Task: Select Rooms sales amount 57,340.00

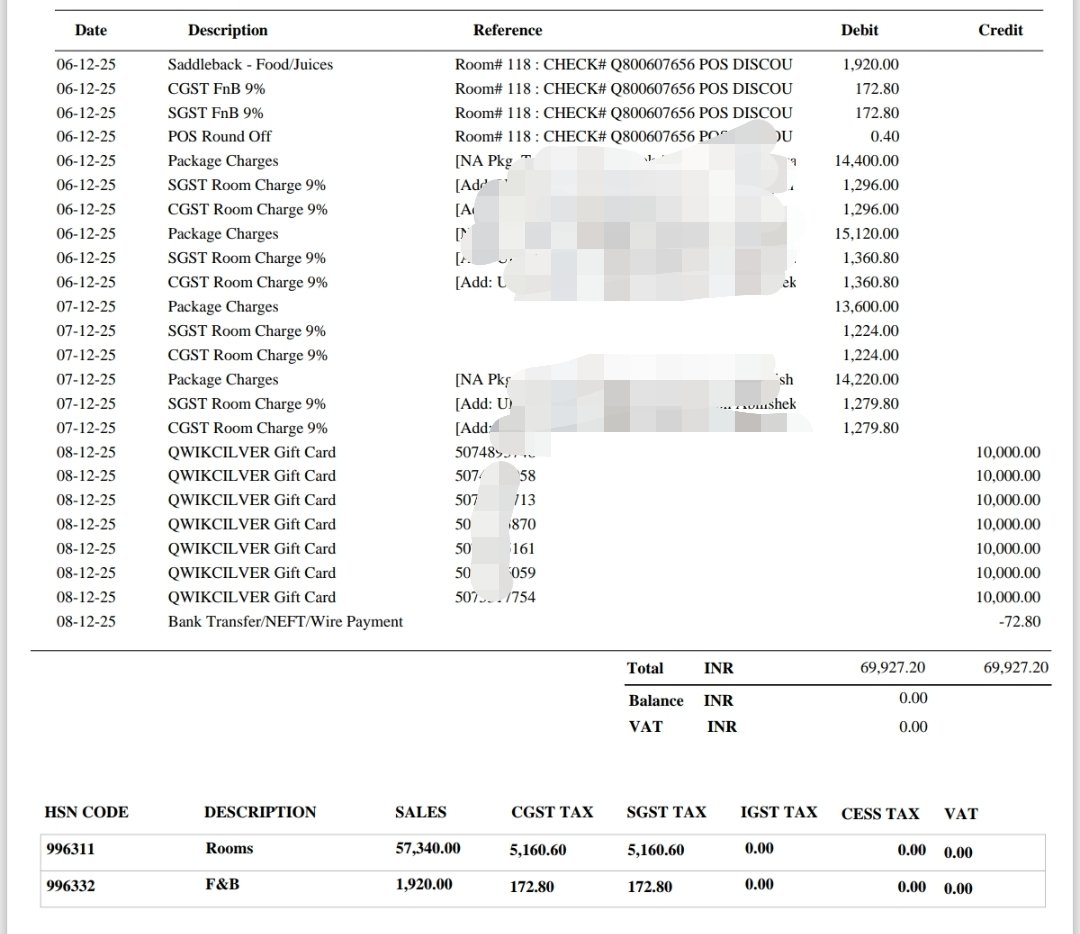Action: 428,849
